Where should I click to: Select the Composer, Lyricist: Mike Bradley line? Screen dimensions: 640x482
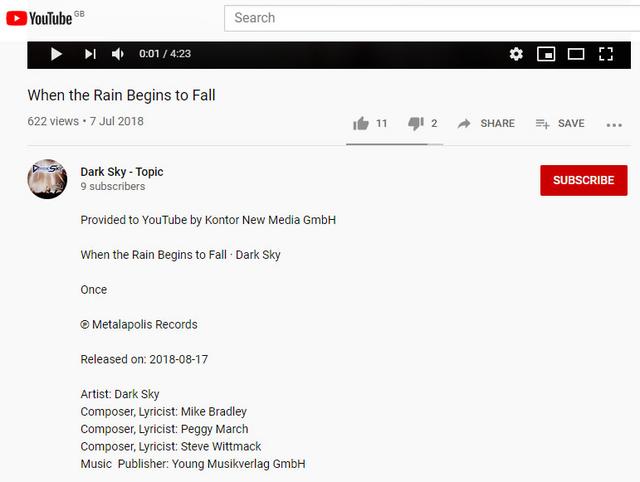coord(163,412)
